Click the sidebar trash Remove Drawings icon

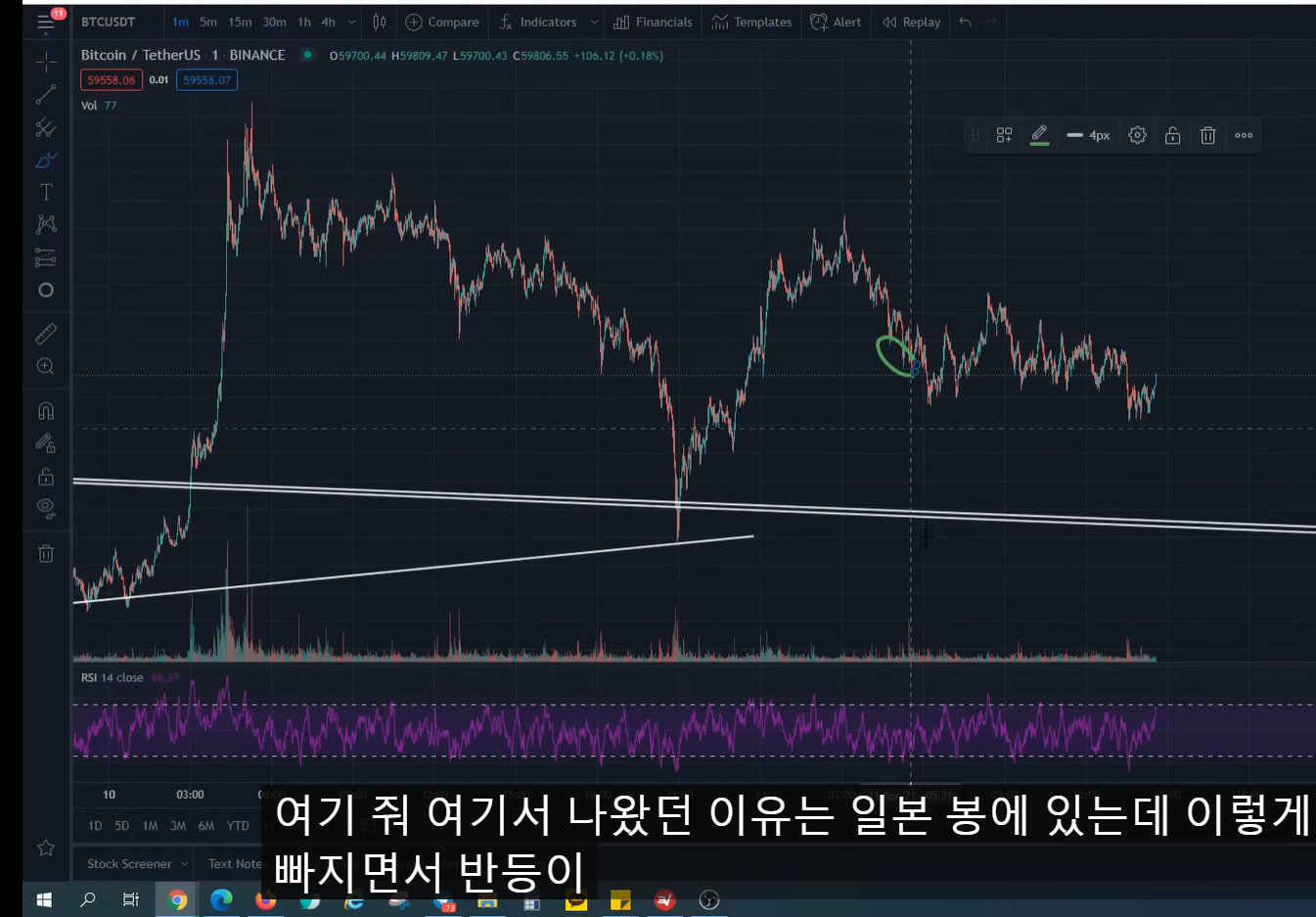point(46,553)
